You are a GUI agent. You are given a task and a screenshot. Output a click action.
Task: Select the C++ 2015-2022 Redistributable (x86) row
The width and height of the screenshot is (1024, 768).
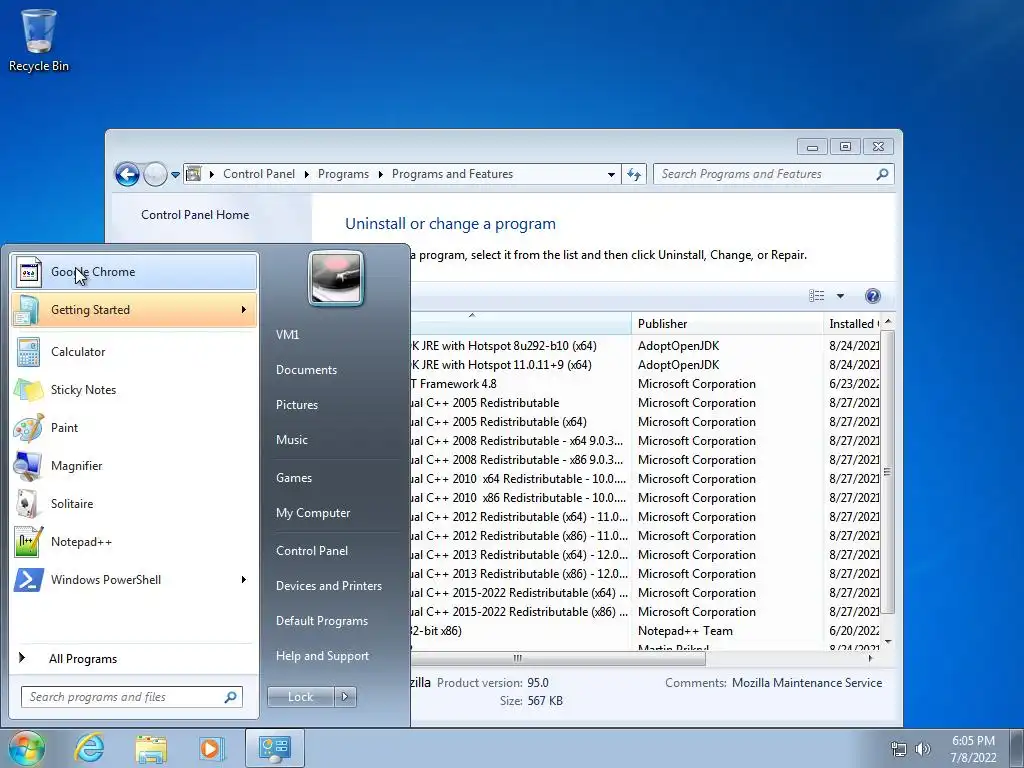[645, 612]
